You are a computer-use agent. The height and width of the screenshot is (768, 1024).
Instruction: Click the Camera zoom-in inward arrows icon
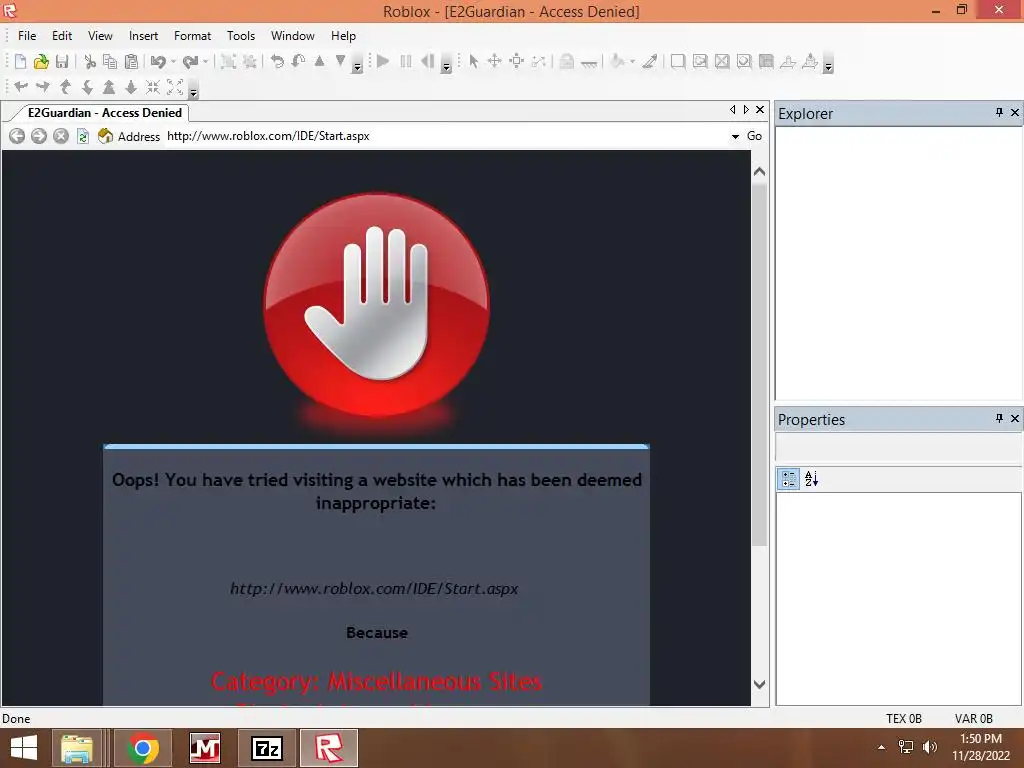152,87
